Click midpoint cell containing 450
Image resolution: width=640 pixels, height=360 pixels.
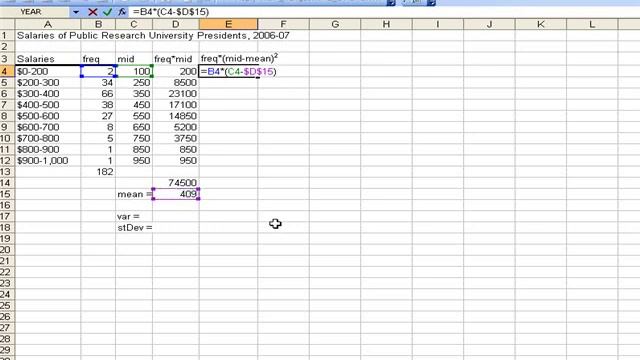pos(134,105)
